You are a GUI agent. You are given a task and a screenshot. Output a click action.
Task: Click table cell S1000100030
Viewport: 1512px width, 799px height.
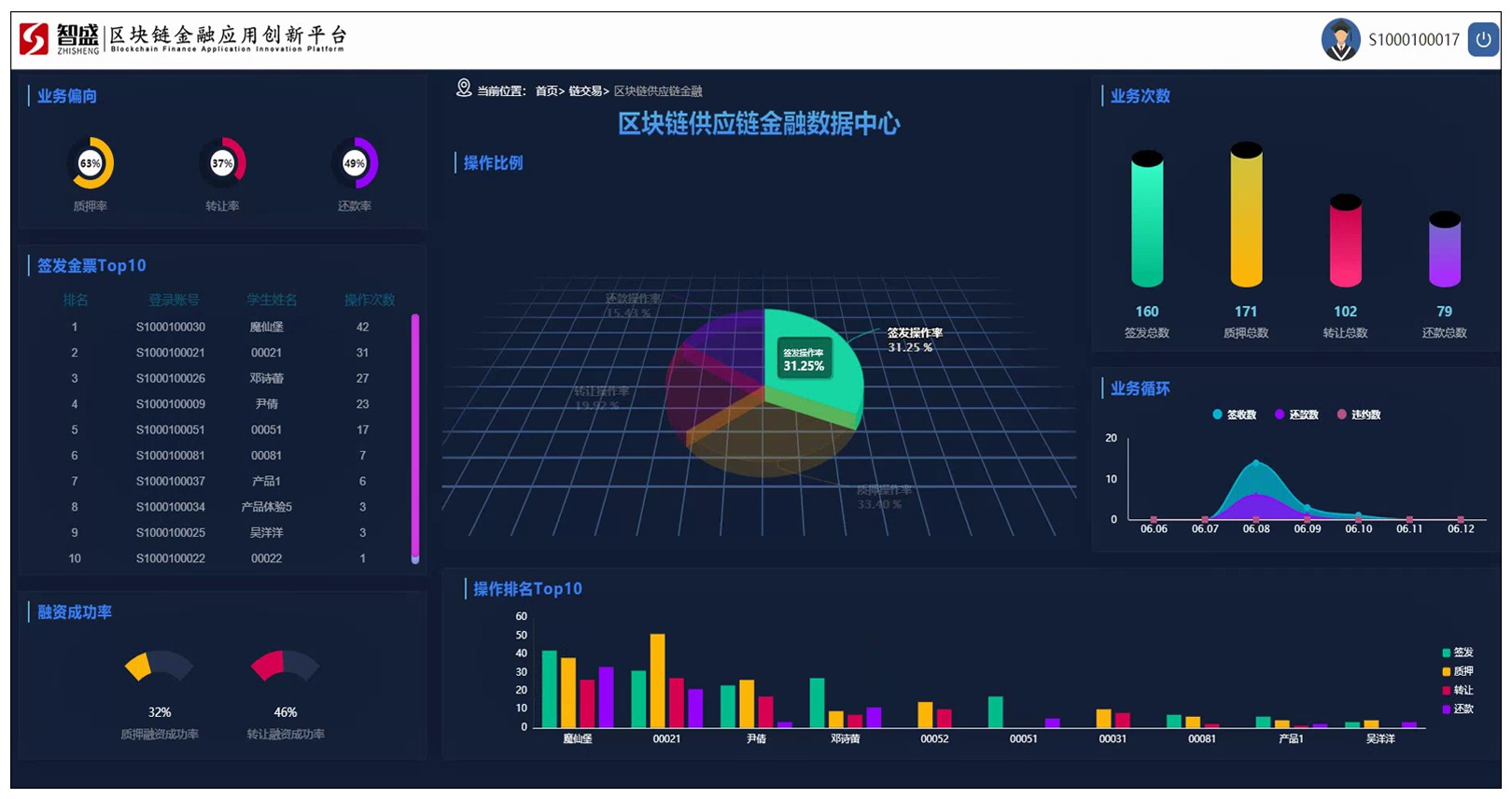(x=171, y=327)
